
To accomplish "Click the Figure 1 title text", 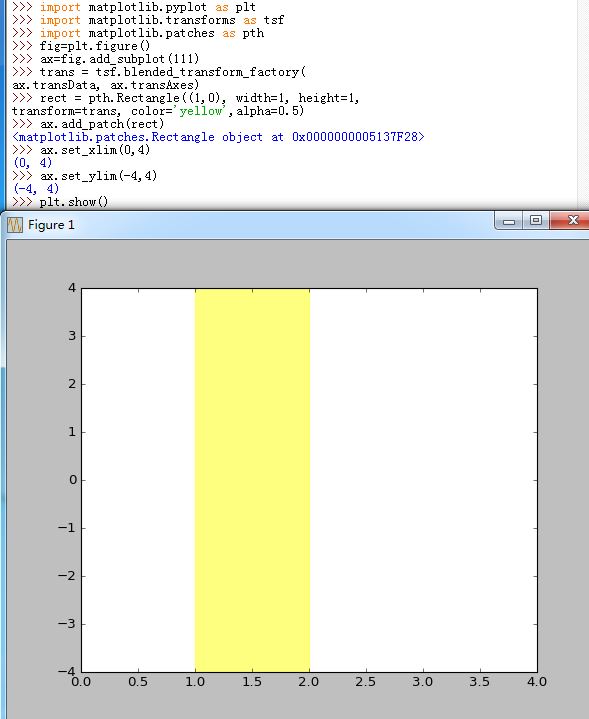I will click(51, 225).
